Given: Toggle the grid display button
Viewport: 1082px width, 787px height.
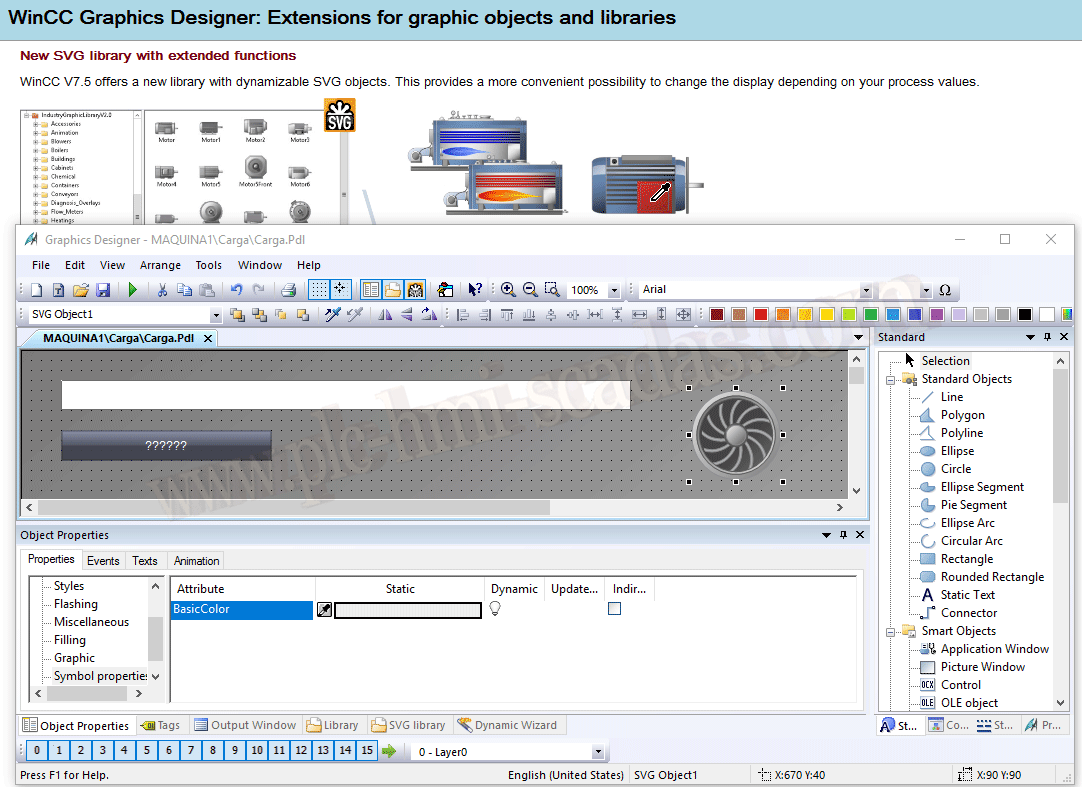Looking at the screenshot, I should click(x=318, y=290).
